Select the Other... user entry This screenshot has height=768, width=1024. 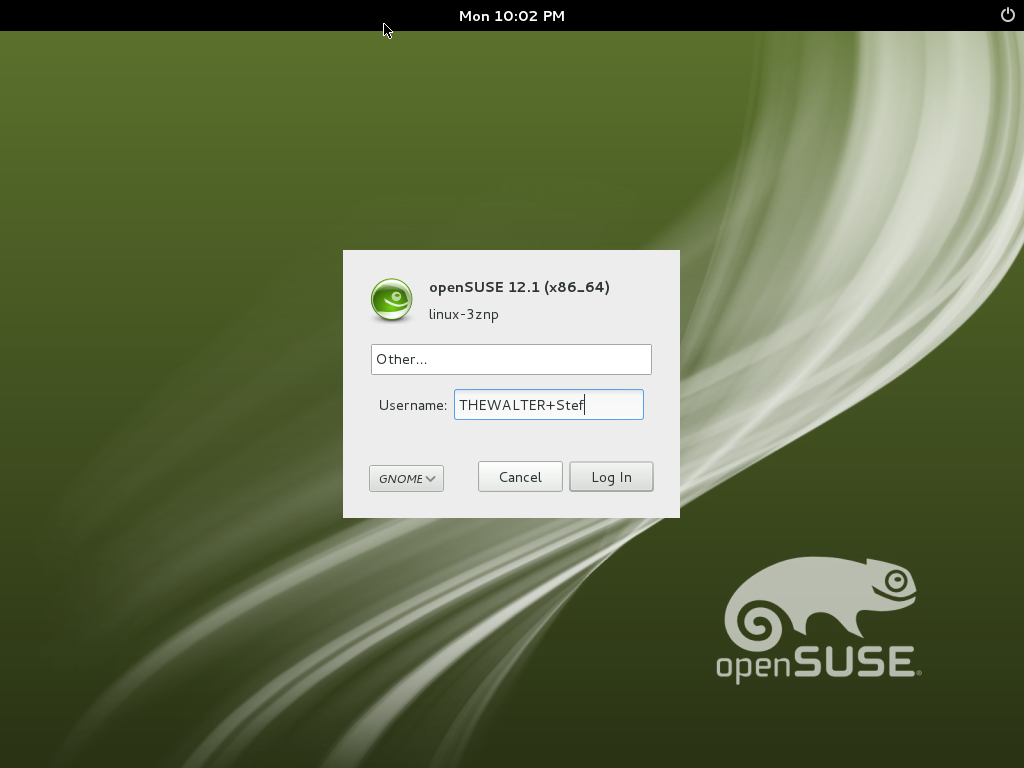click(510, 359)
